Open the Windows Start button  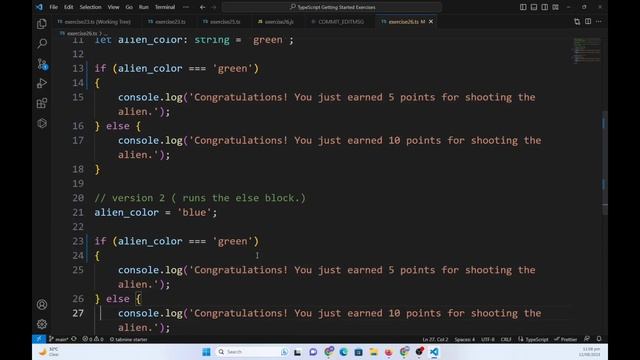pos(206,352)
